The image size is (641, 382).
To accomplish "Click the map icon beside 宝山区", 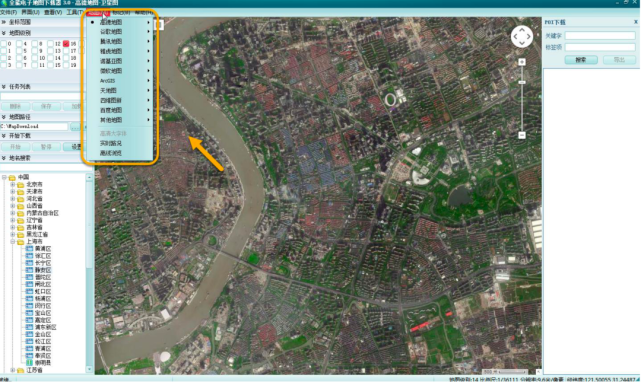I will tap(29, 313).
